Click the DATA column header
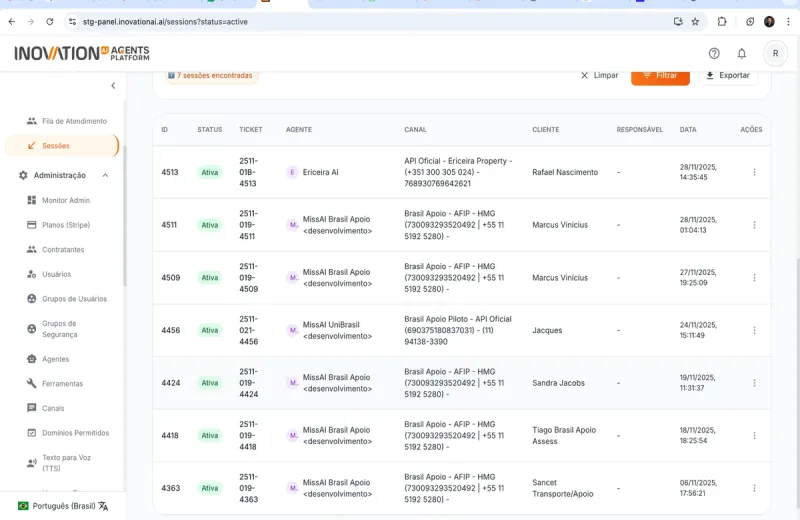Image resolution: width=800 pixels, height=520 pixels. pyautogui.click(x=688, y=130)
